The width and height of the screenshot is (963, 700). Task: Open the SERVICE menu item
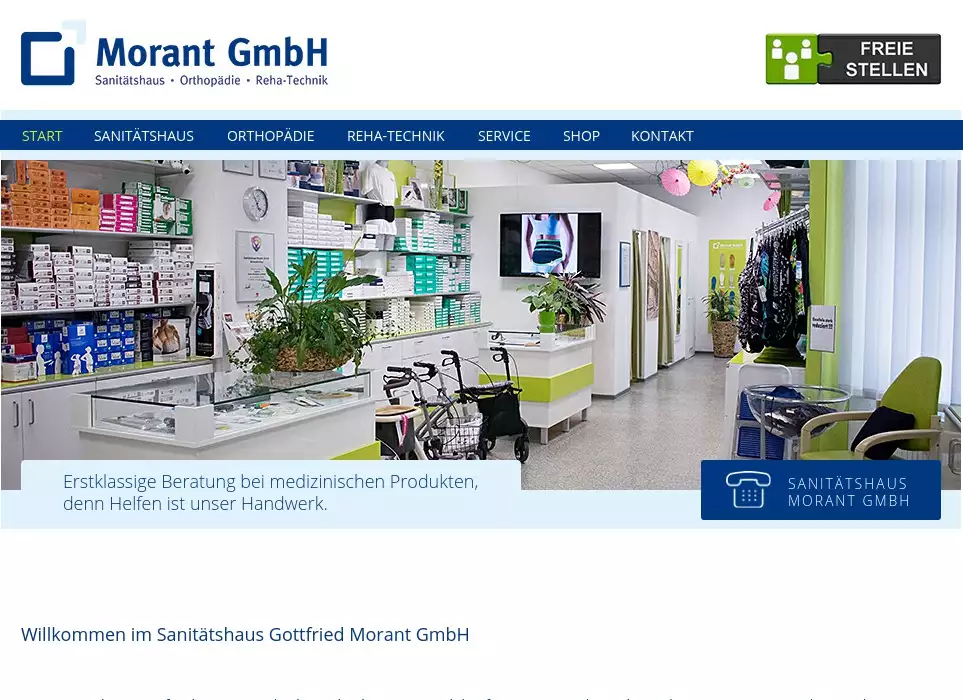point(504,136)
